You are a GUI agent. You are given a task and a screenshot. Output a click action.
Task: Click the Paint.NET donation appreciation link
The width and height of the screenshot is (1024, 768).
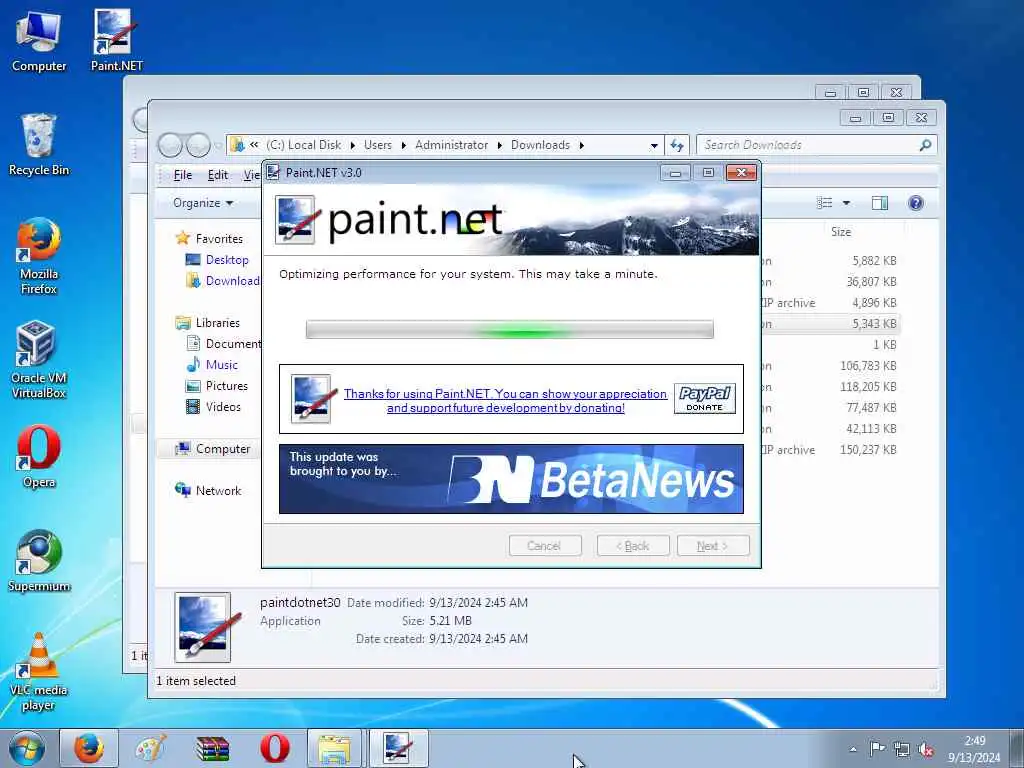click(x=505, y=401)
